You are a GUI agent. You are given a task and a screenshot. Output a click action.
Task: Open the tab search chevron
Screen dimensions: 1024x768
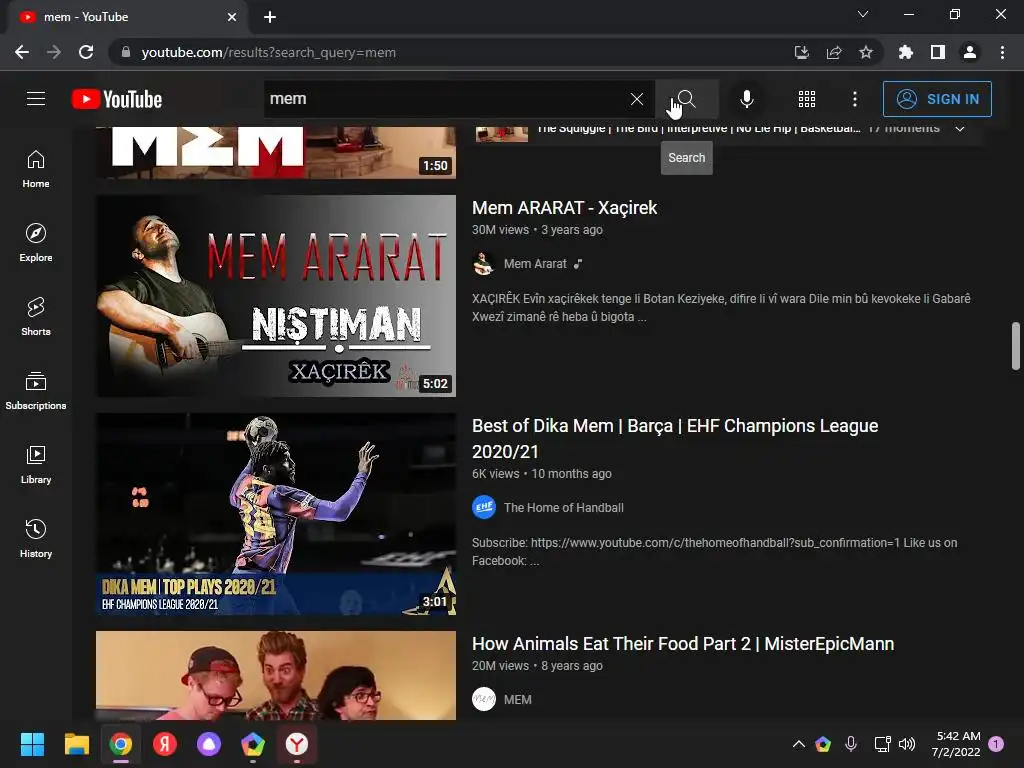click(x=863, y=14)
